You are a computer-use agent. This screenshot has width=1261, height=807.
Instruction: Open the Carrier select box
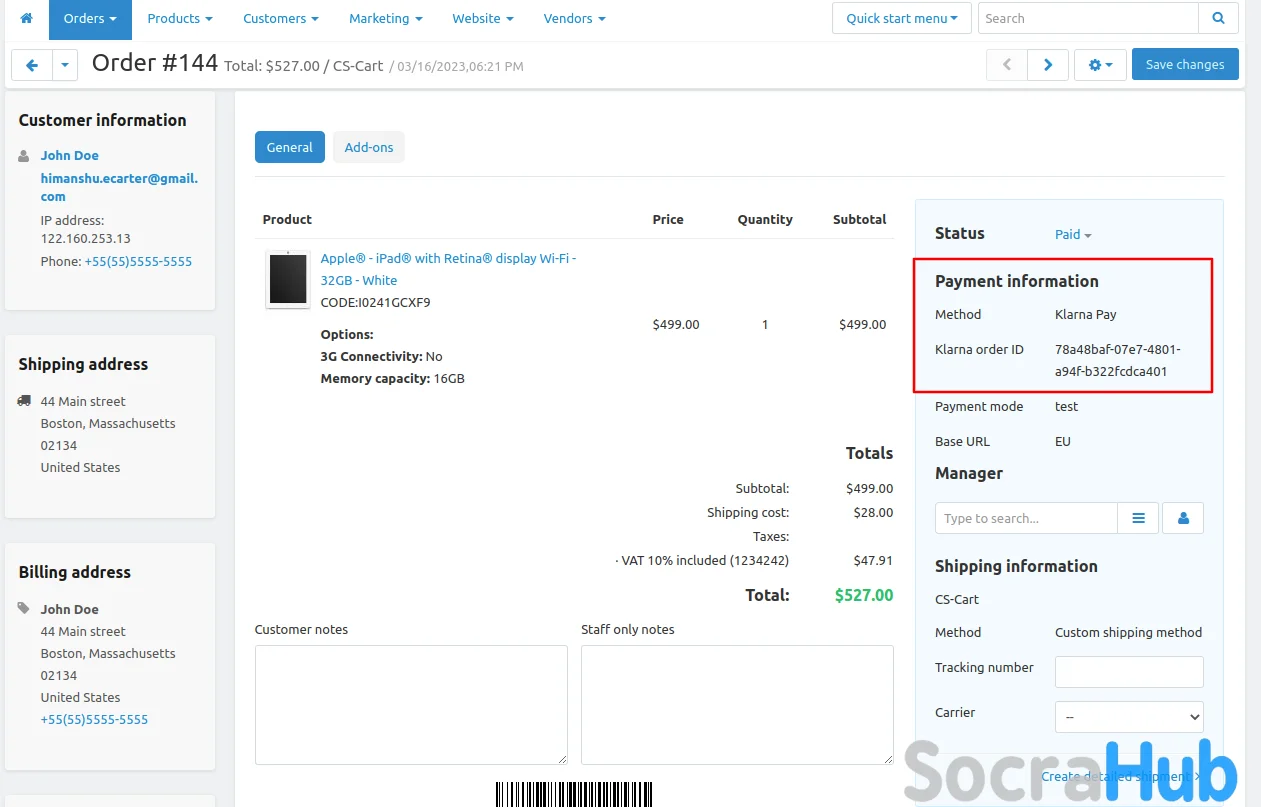tap(1128, 717)
